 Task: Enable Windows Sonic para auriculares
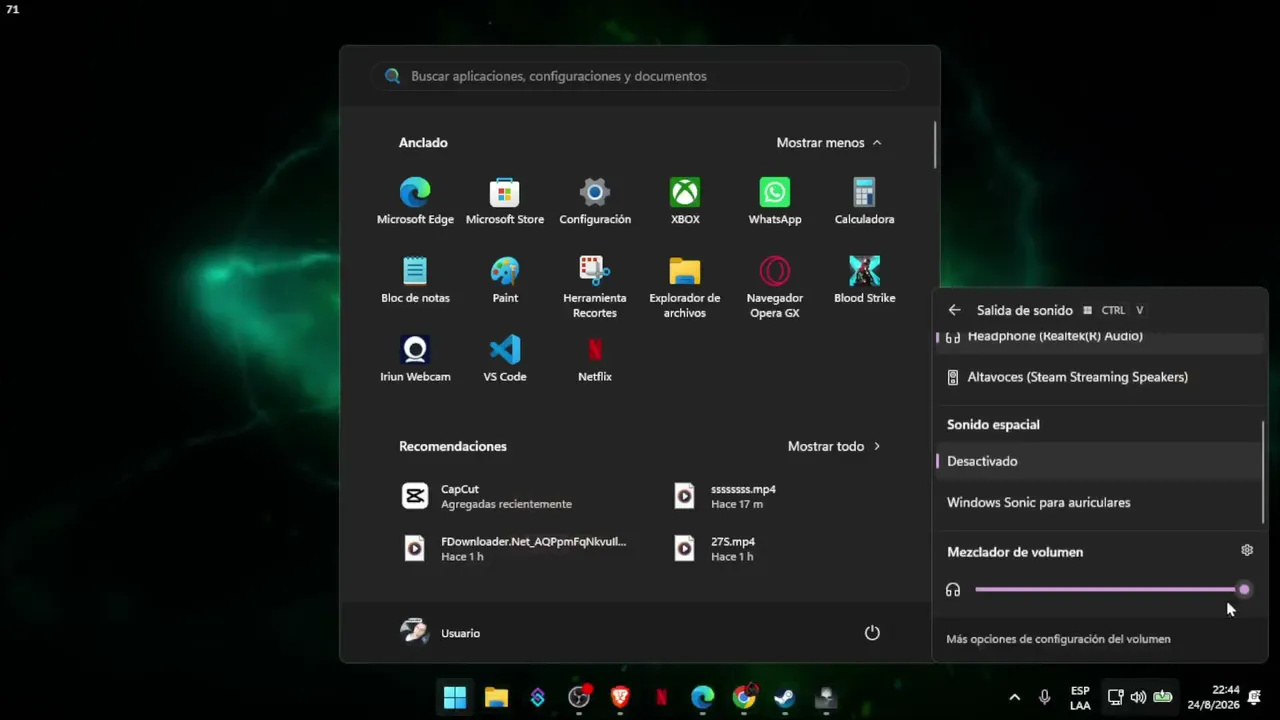coord(1100,502)
